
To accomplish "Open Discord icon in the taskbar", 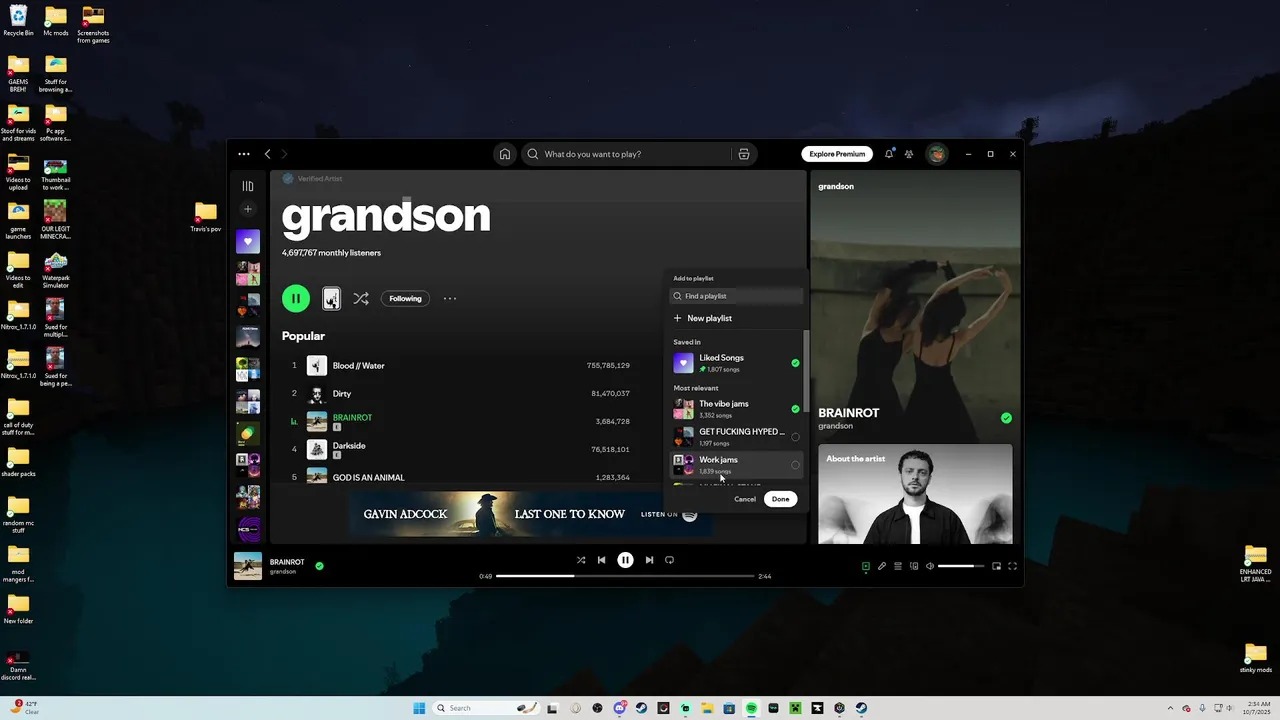I will coord(620,708).
